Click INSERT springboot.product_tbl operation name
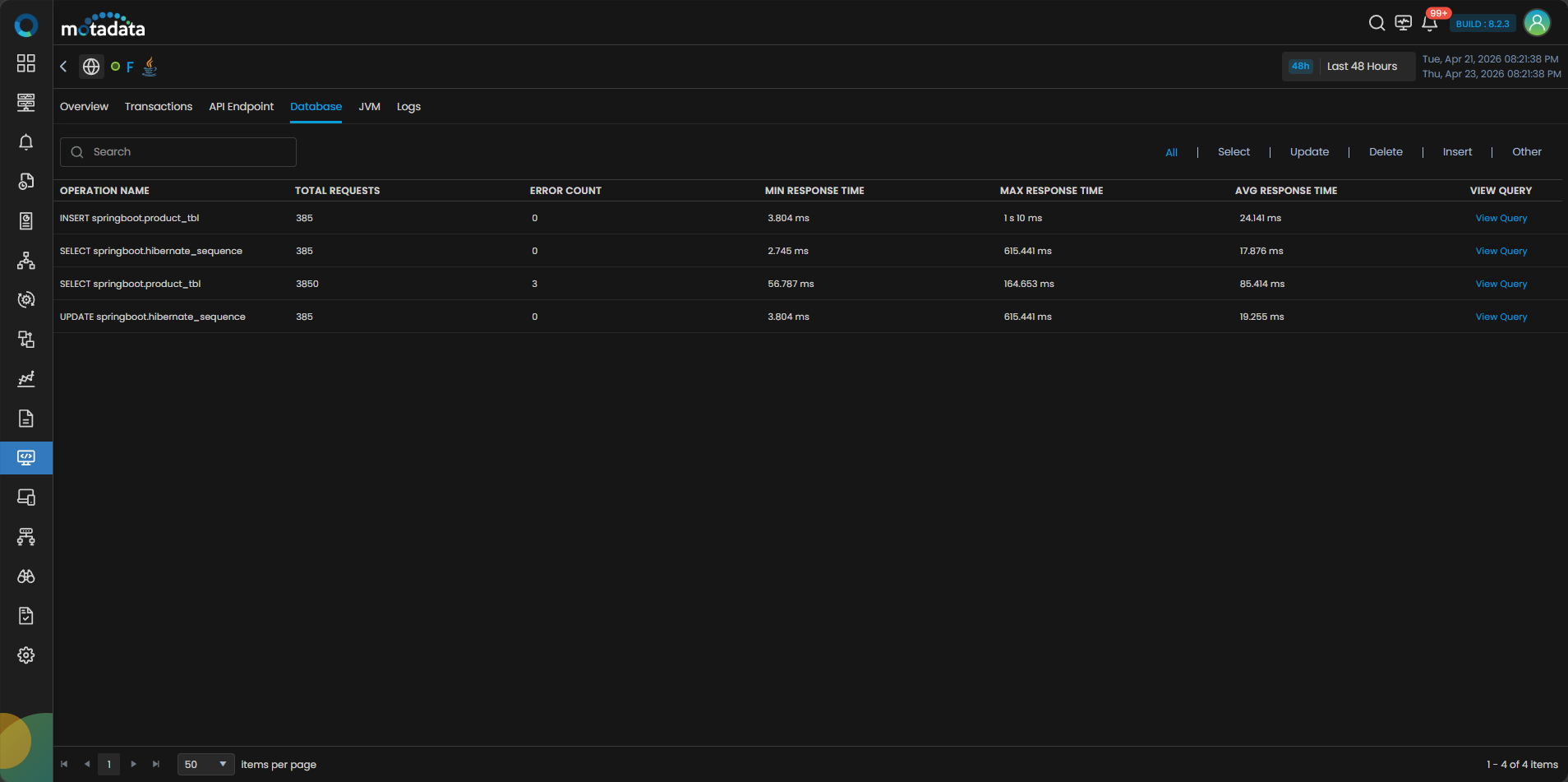This screenshot has width=1568, height=782. tap(129, 218)
